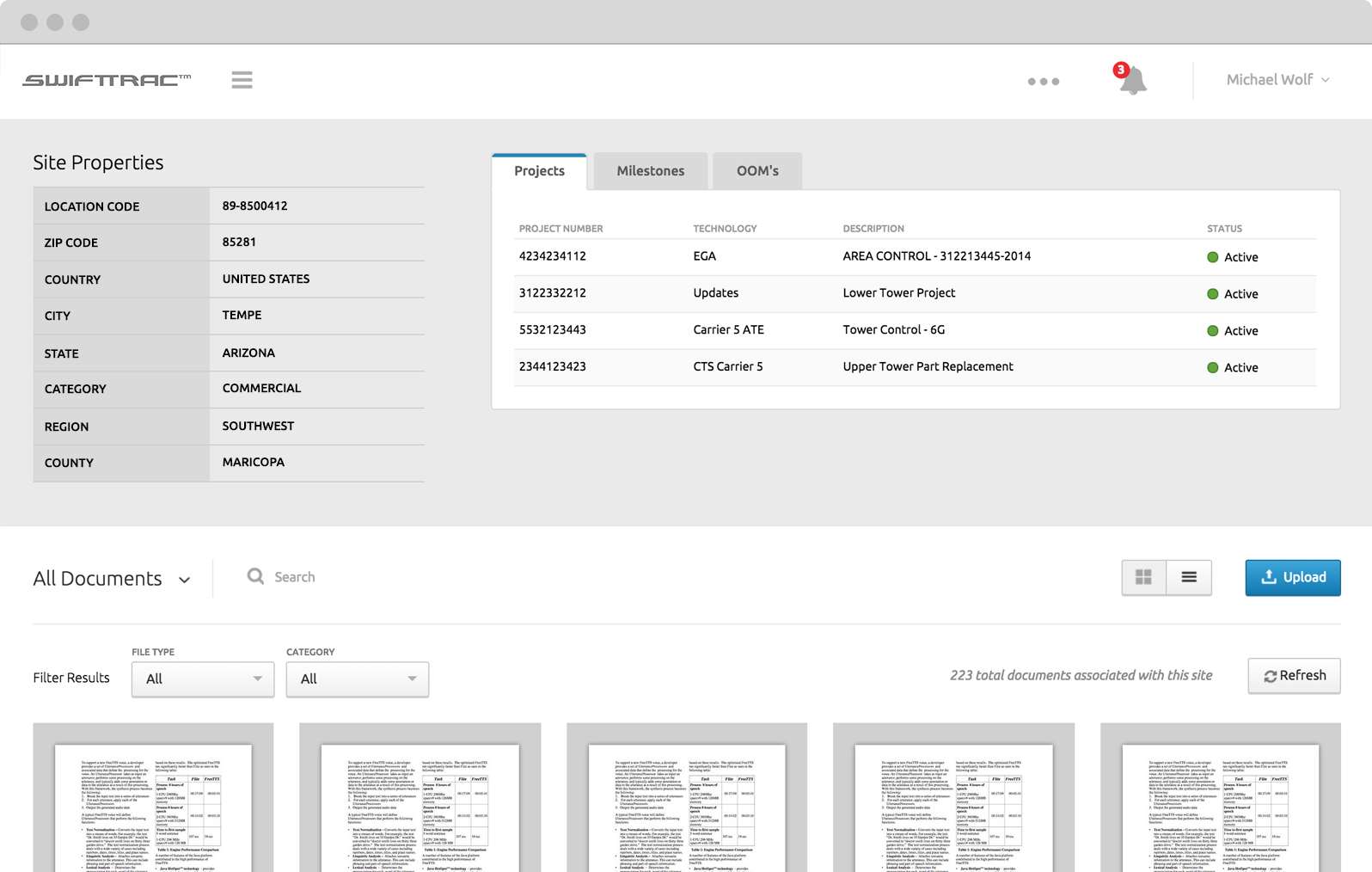Image resolution: width=1372 pixels, height=872 pixels.
Task: Expand the All Documents dropdown
Action: (112, 579)
